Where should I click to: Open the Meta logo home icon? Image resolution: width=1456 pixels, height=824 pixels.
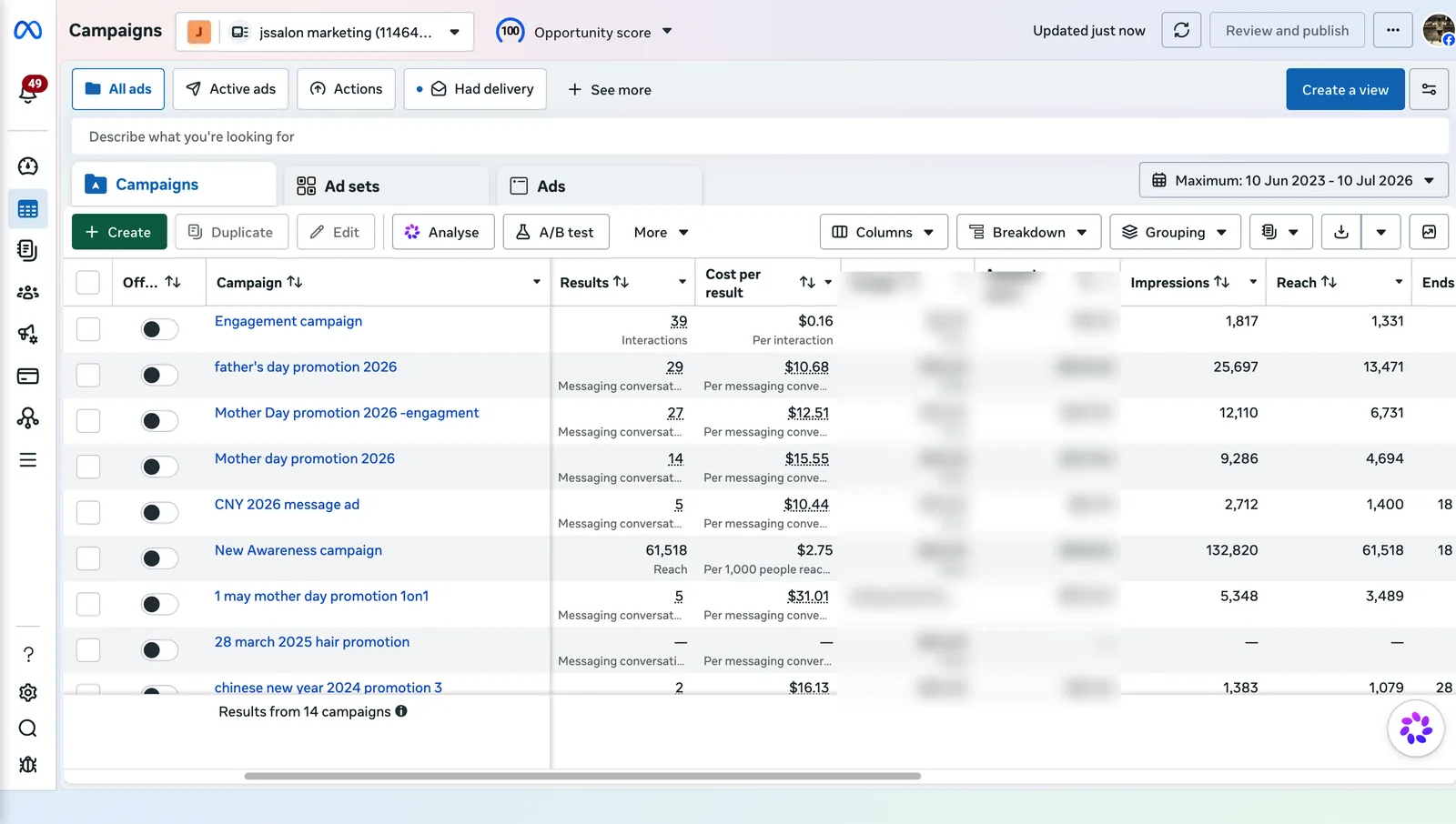[x=27, y=30]
